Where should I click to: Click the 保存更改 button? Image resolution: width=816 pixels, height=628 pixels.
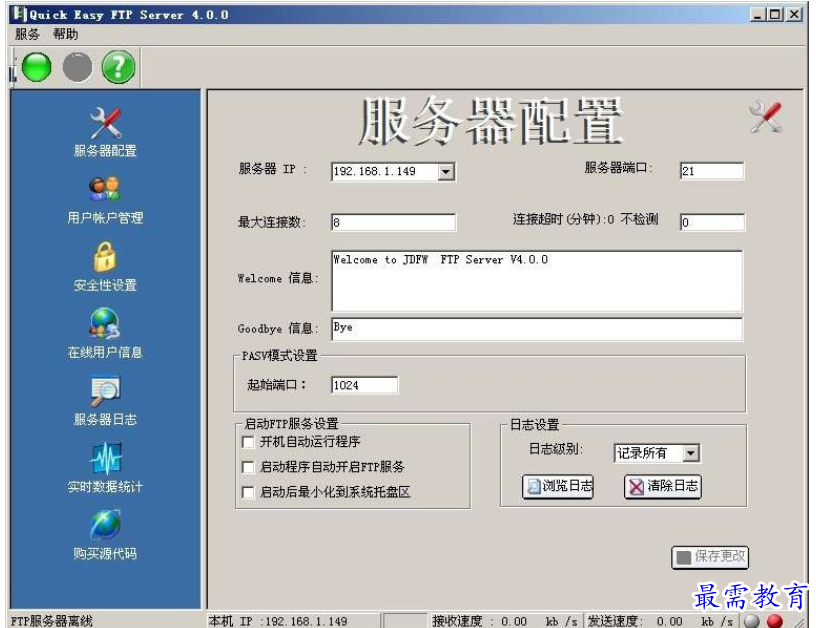pyautogui.click(x=710, y=557)
